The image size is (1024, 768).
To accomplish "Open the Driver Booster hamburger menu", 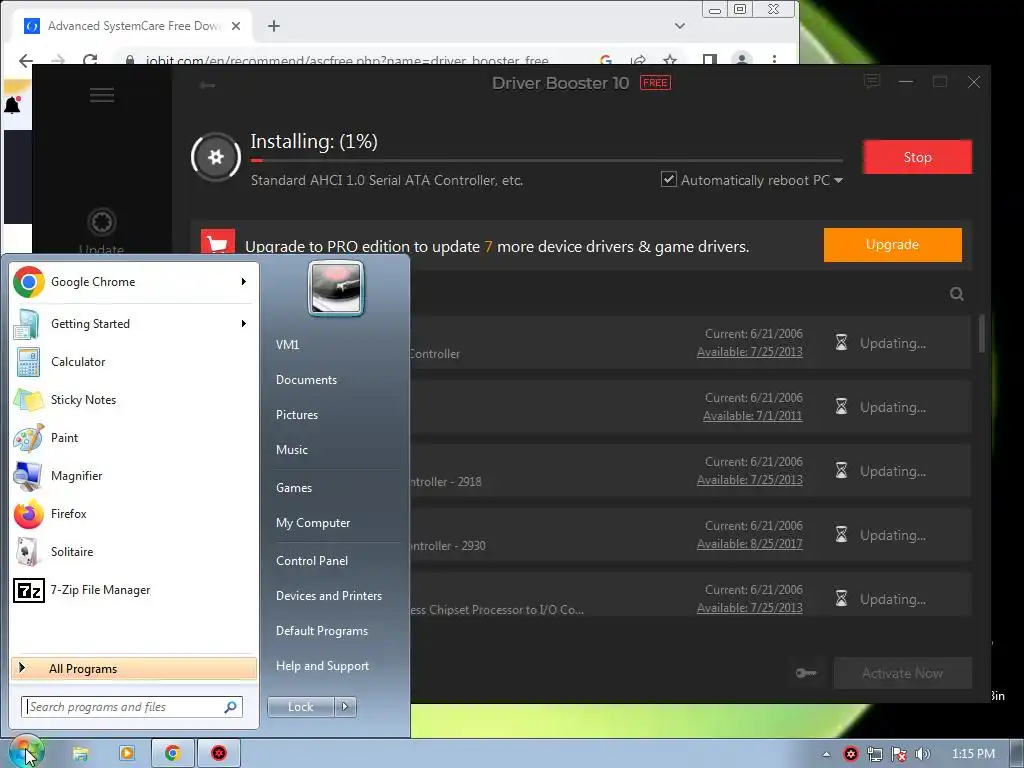I will 102,95.
